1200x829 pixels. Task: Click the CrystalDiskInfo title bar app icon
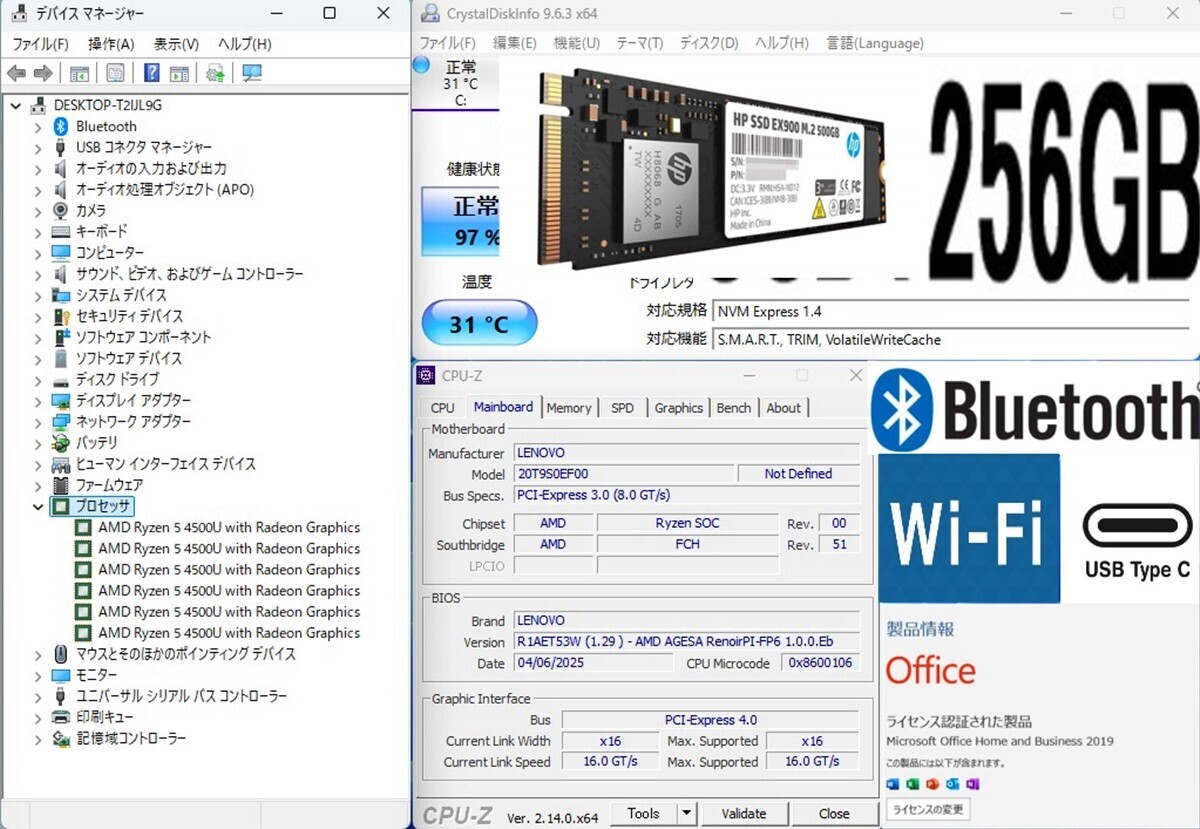click(429, 13)
